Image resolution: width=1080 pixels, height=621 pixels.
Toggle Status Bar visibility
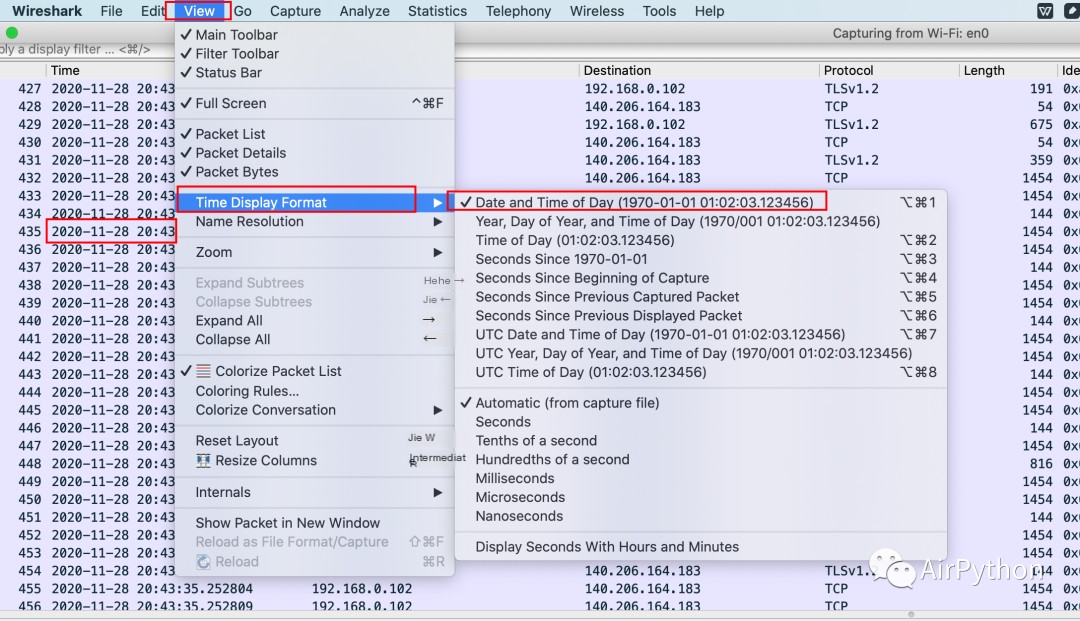[315, 72]
